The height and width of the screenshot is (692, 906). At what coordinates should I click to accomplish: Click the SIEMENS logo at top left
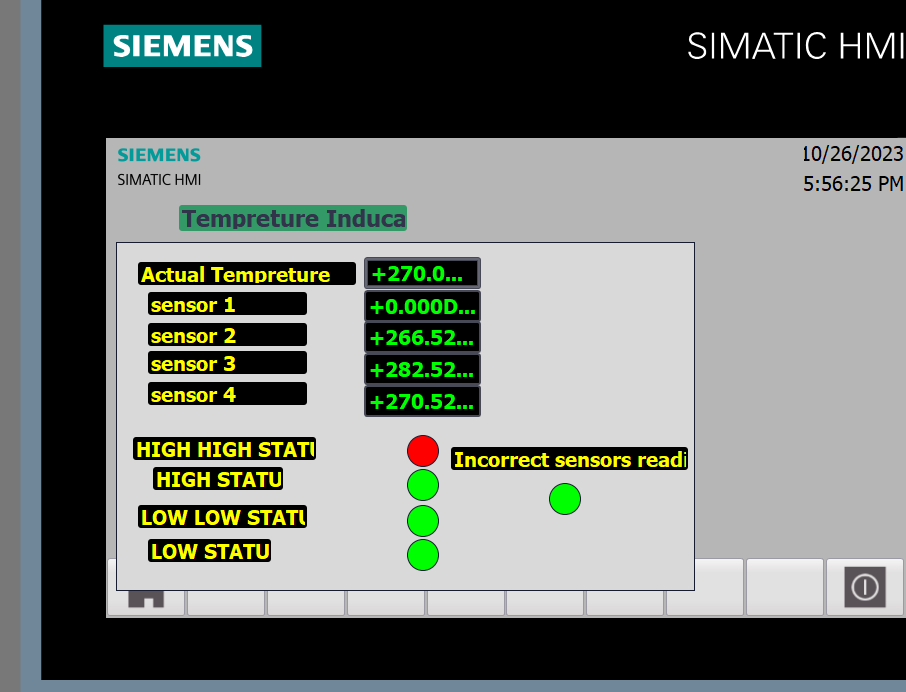tap(182, 46)
